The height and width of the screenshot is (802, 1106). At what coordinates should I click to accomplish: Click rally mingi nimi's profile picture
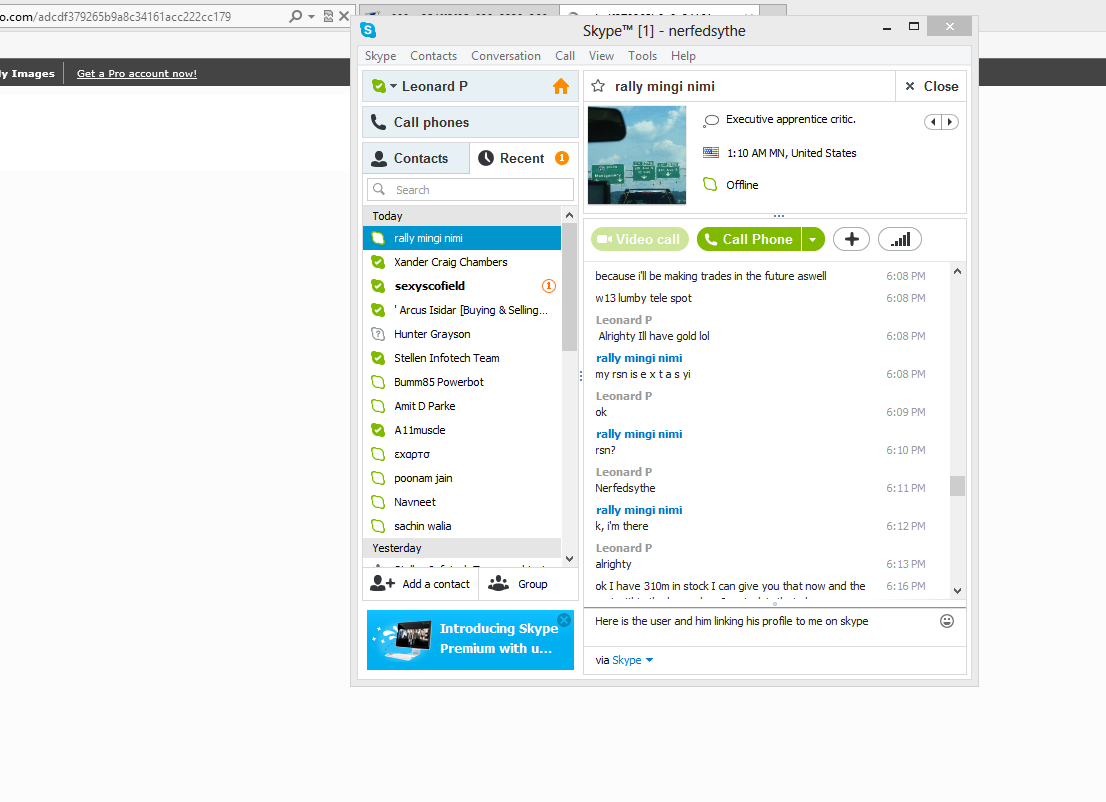637,155
